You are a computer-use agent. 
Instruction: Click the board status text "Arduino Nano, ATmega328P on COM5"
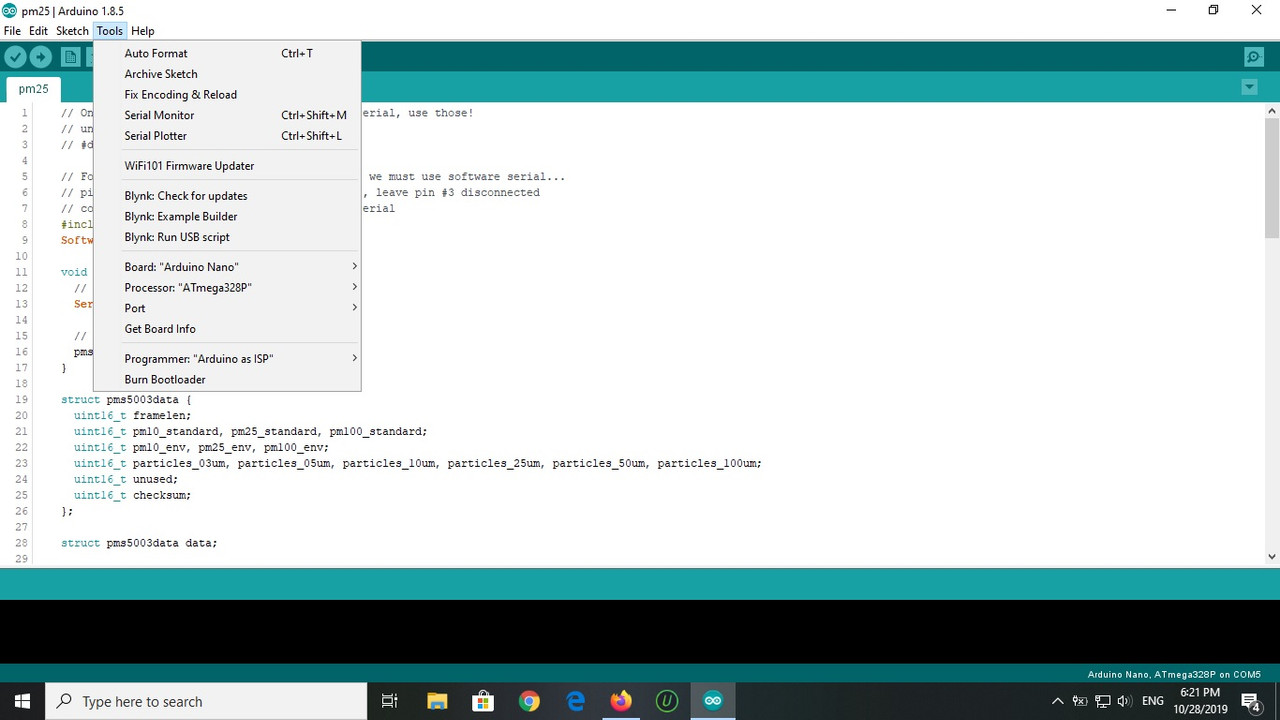(1174, 675)
